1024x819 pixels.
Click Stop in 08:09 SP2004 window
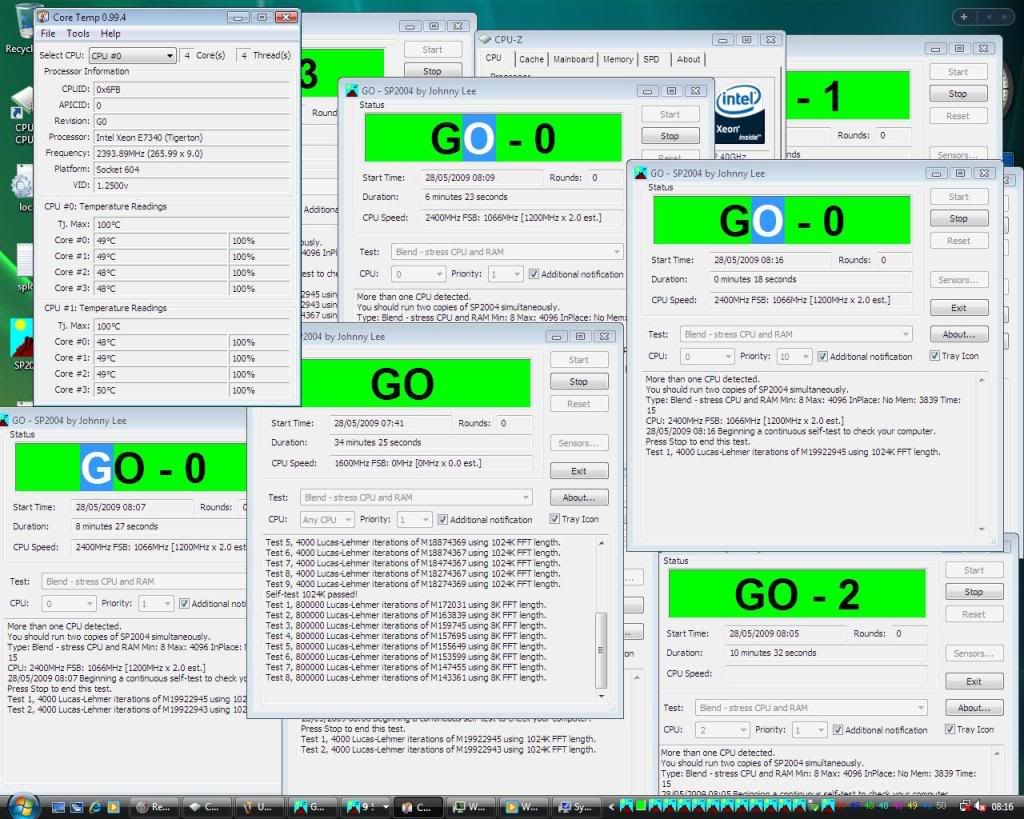tap(669, 136)
